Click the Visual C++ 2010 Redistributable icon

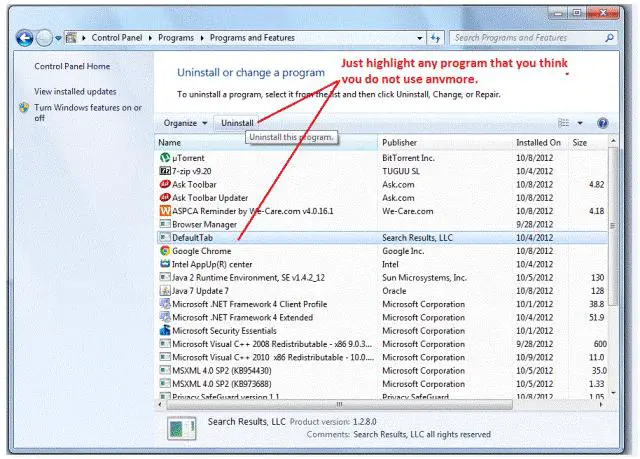165,357
